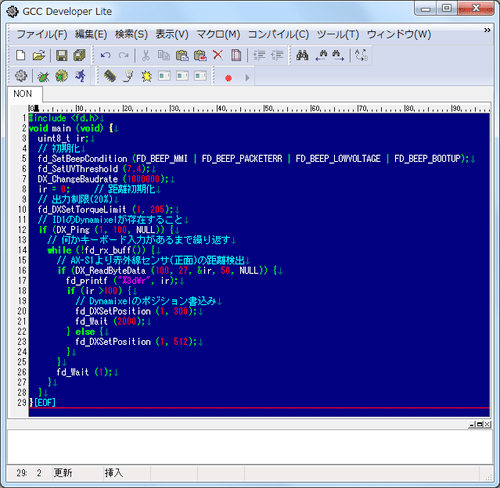The image size is (500, 488).
Task: Play the recorded macro
Action: pos(247,78)
